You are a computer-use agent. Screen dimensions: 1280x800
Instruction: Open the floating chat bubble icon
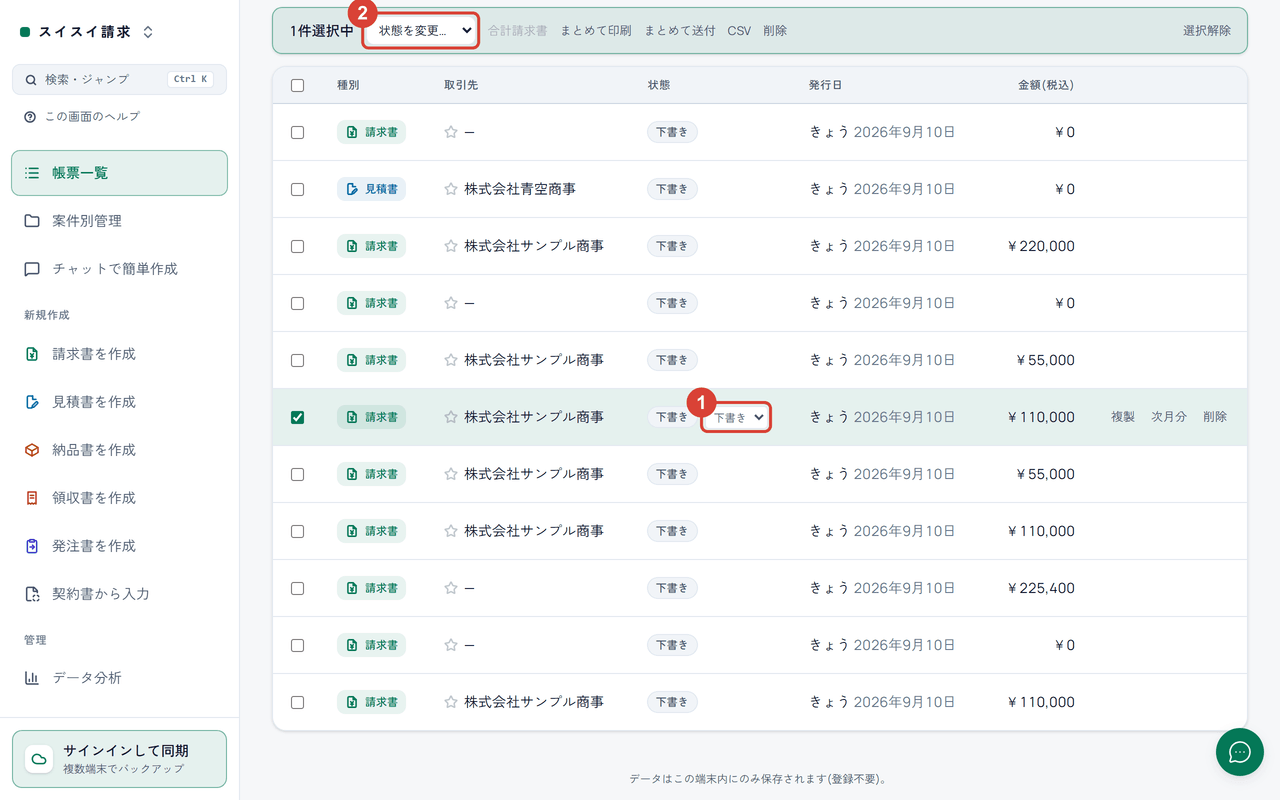click(1240, 752)
